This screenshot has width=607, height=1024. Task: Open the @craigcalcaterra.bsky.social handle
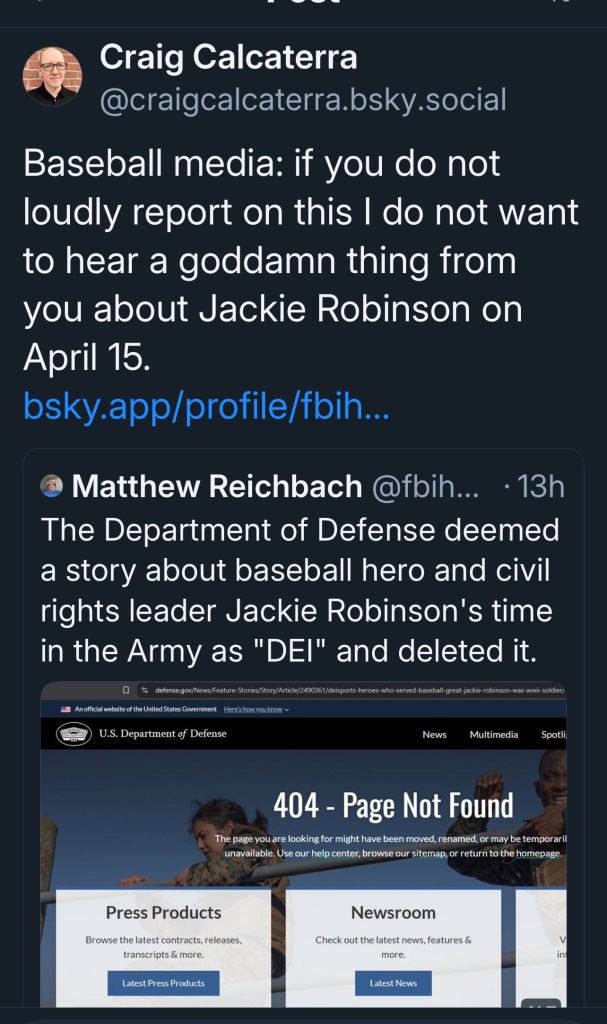303,100
